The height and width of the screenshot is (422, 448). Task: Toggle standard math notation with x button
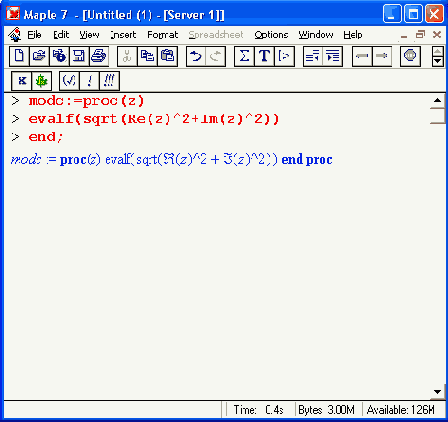(22, 81)
